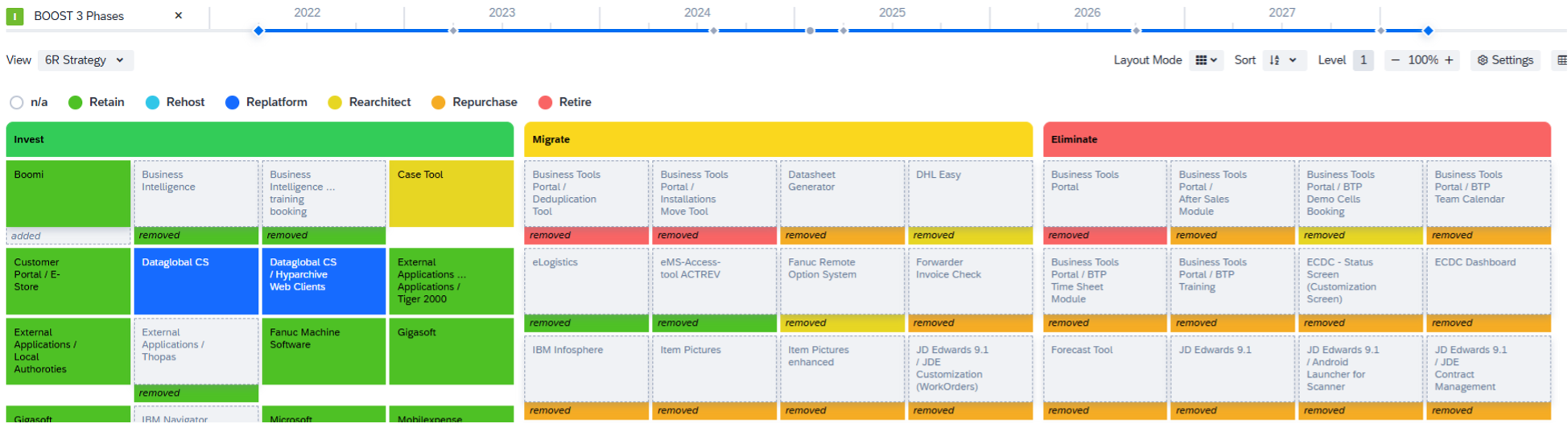
Task: Open the BTP Demo Cells Booking card
Action: click(1360, 194)
